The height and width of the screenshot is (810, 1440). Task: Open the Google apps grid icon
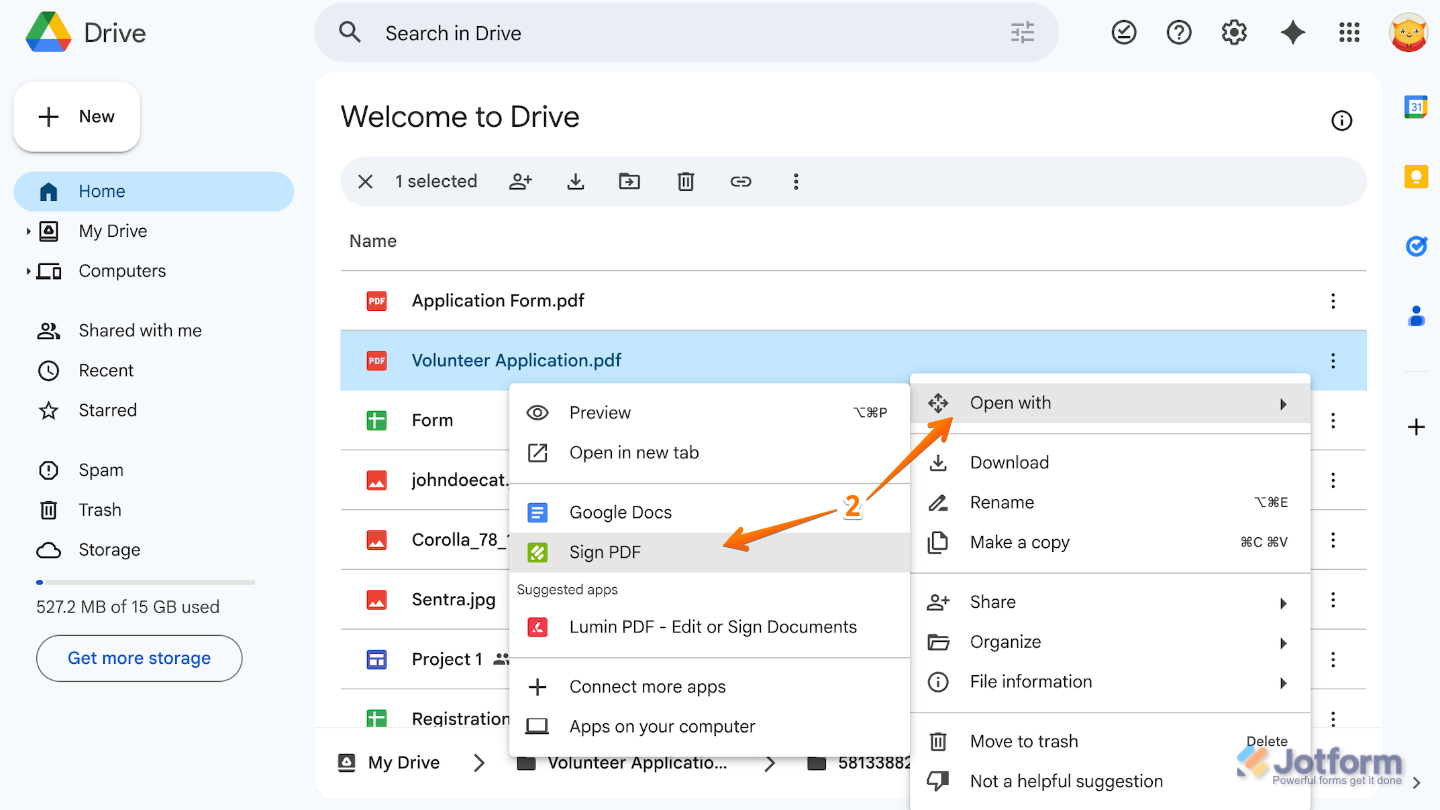click(1349, 32)
